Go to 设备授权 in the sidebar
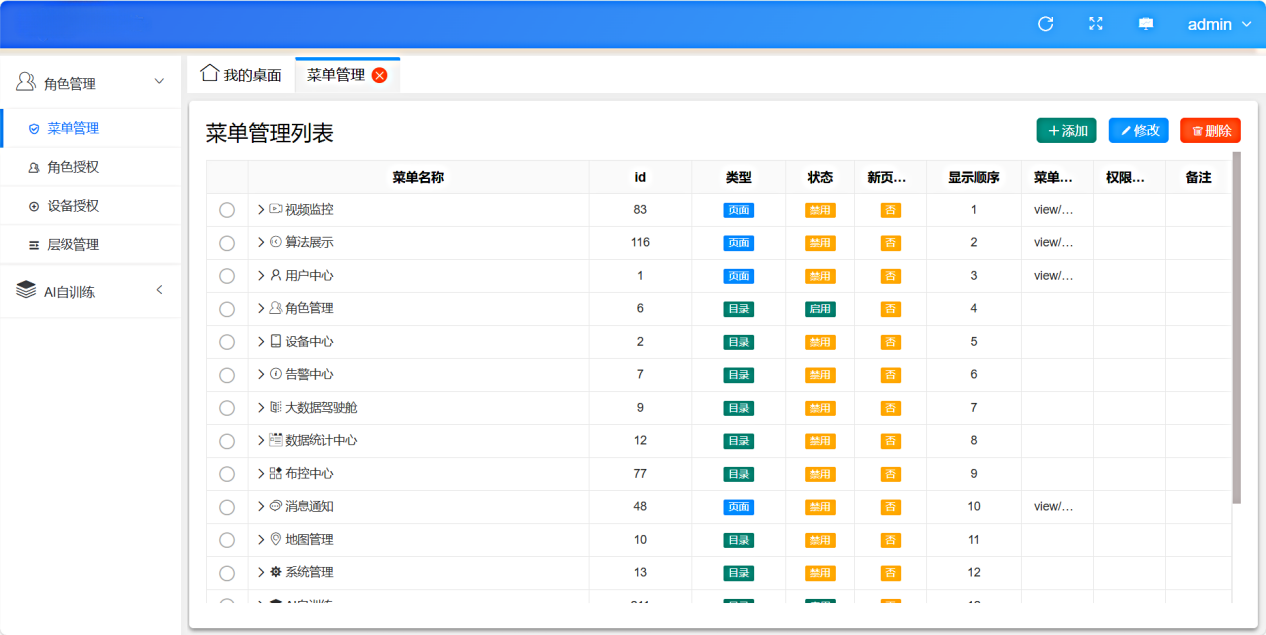 (90, 206)
